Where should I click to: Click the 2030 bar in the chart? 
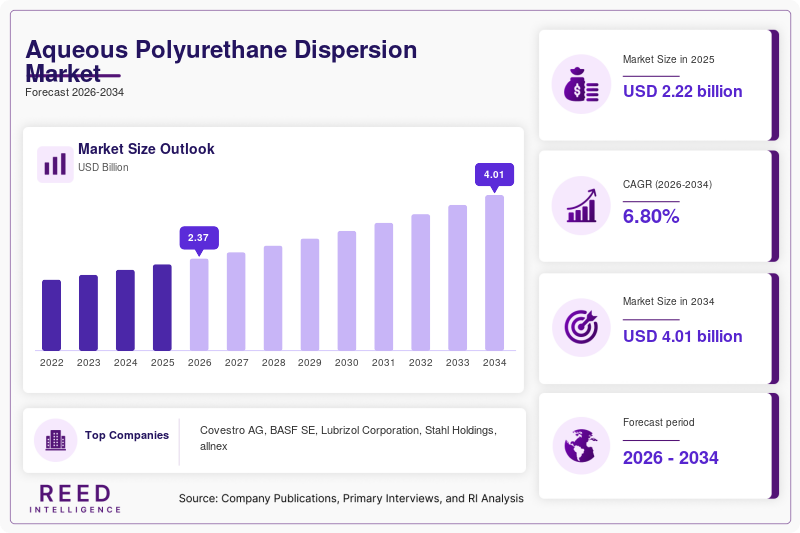tap(347, 291)
